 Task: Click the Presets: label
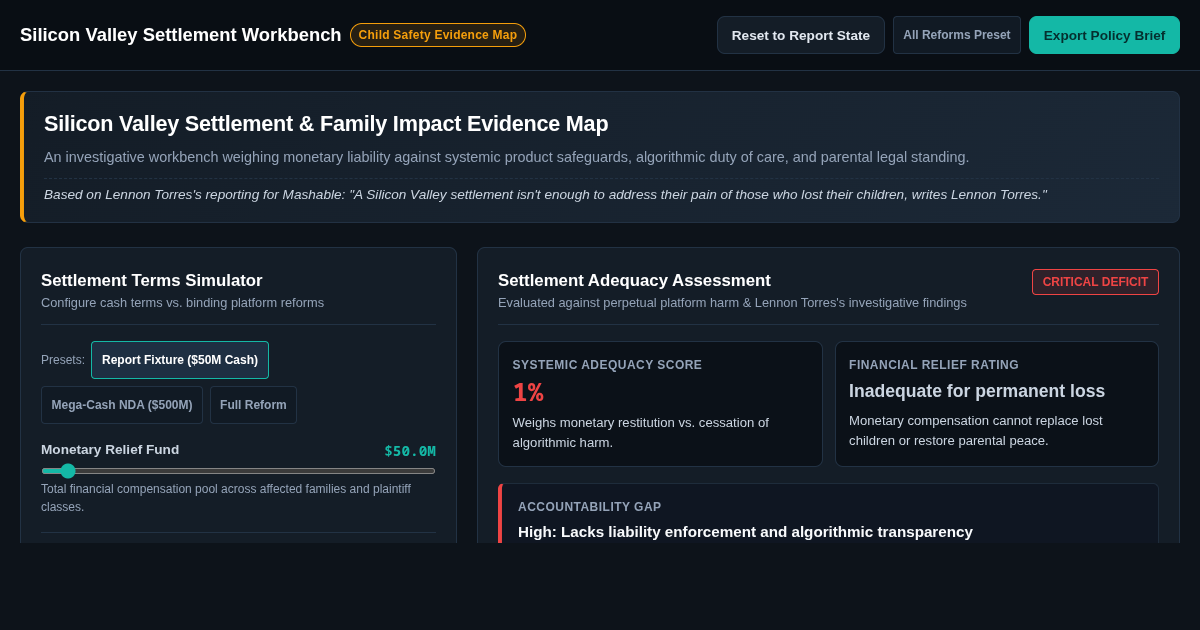tap(63, 360)
